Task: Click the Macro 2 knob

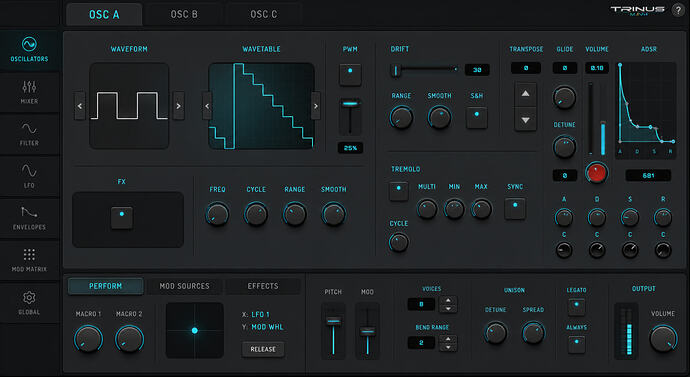Action: point(129,339)
